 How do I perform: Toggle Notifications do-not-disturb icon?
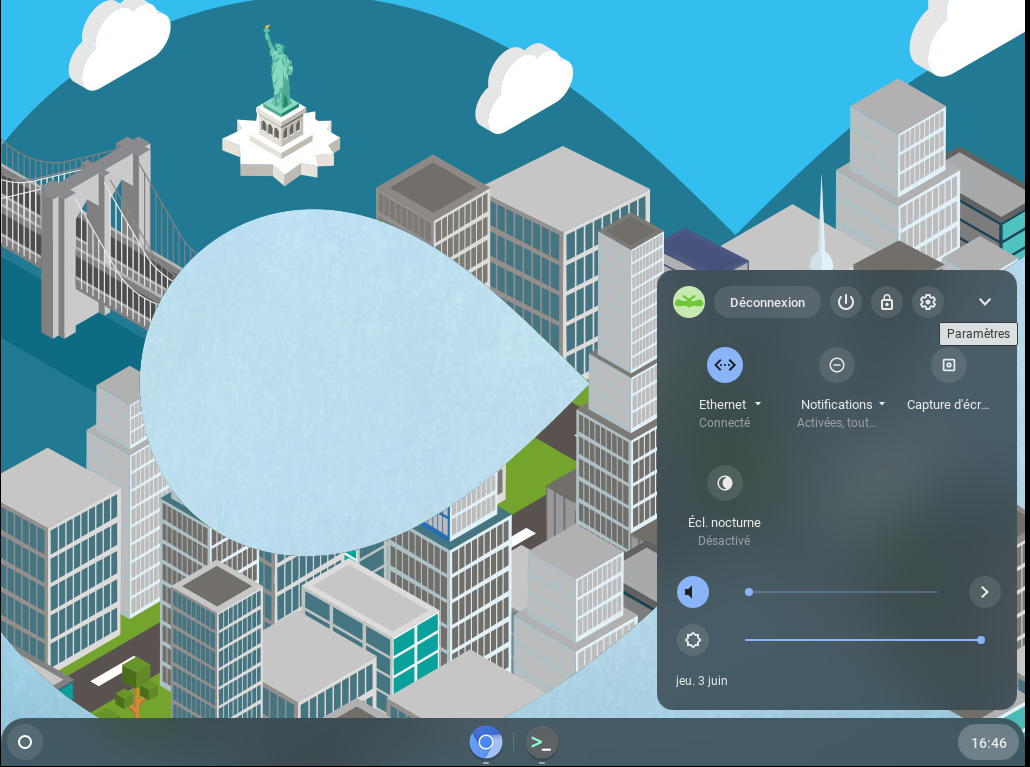837,365
